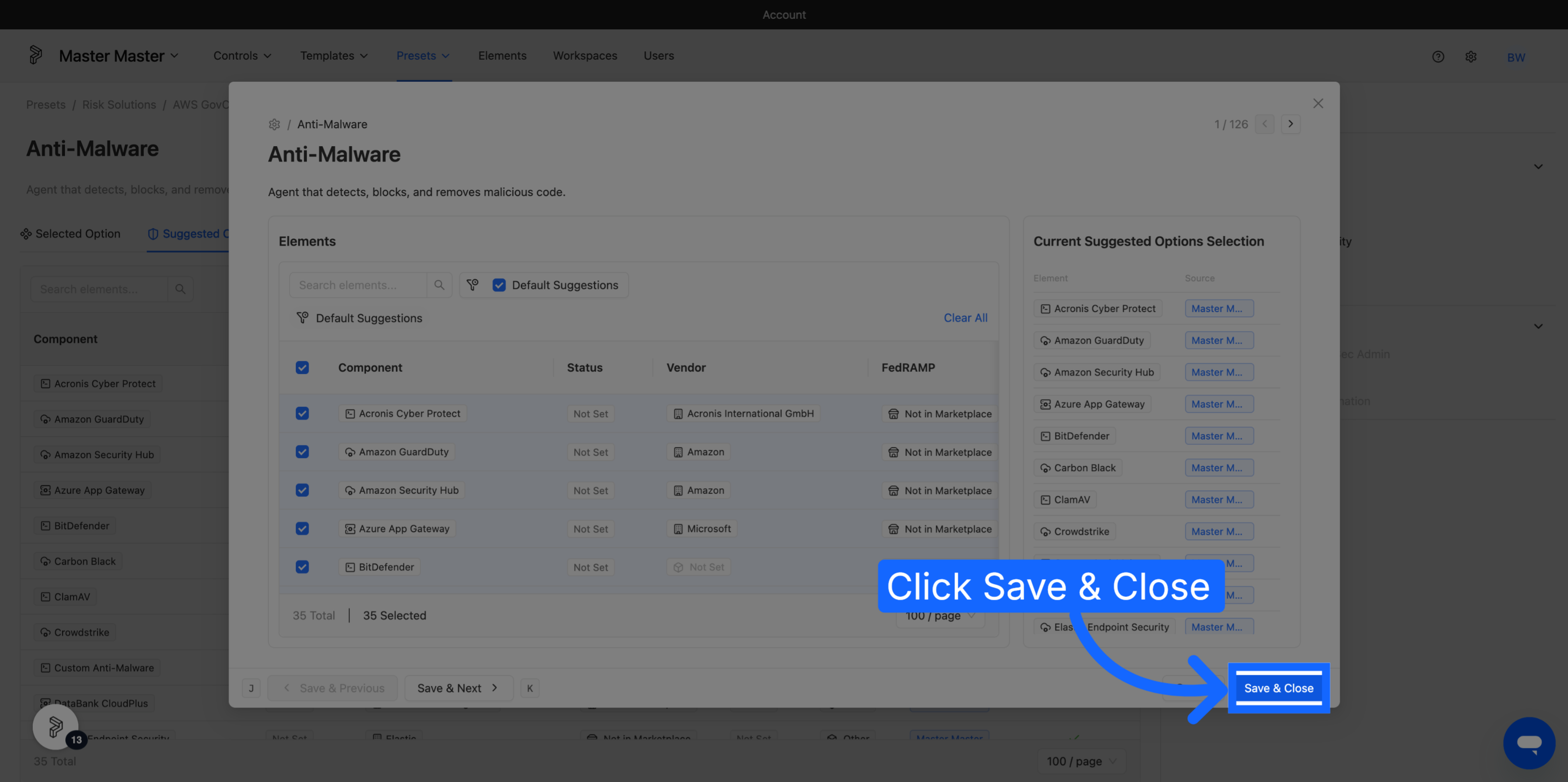Click the background Search elements field
This screenshot has height=782, width=1568.
[99, 289]
